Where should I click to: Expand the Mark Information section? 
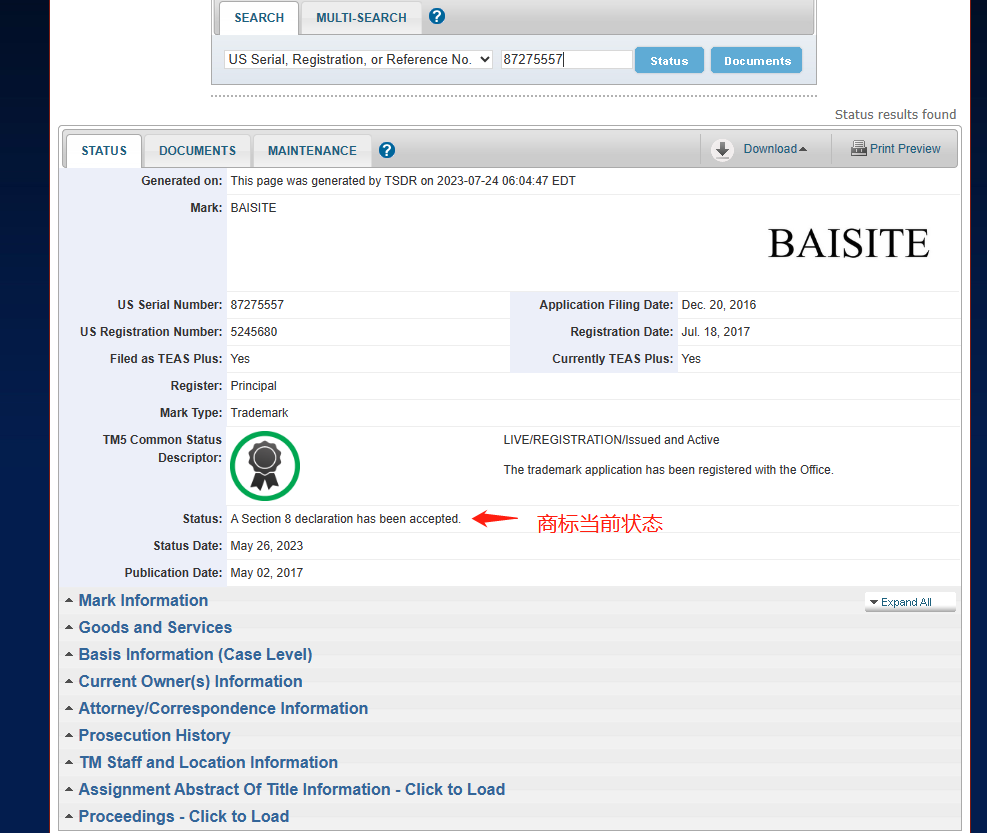[143, 600]
